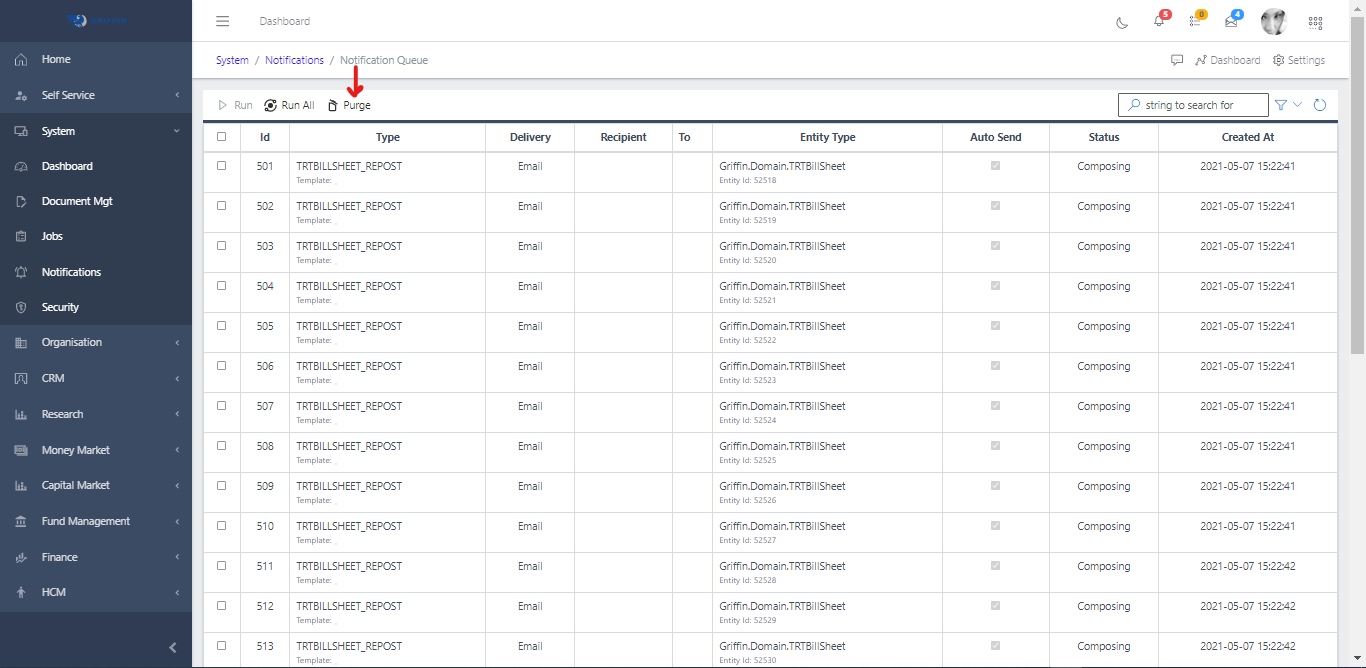
Task: Select the checkbox for row Id 505
Action: coord(222,326)
